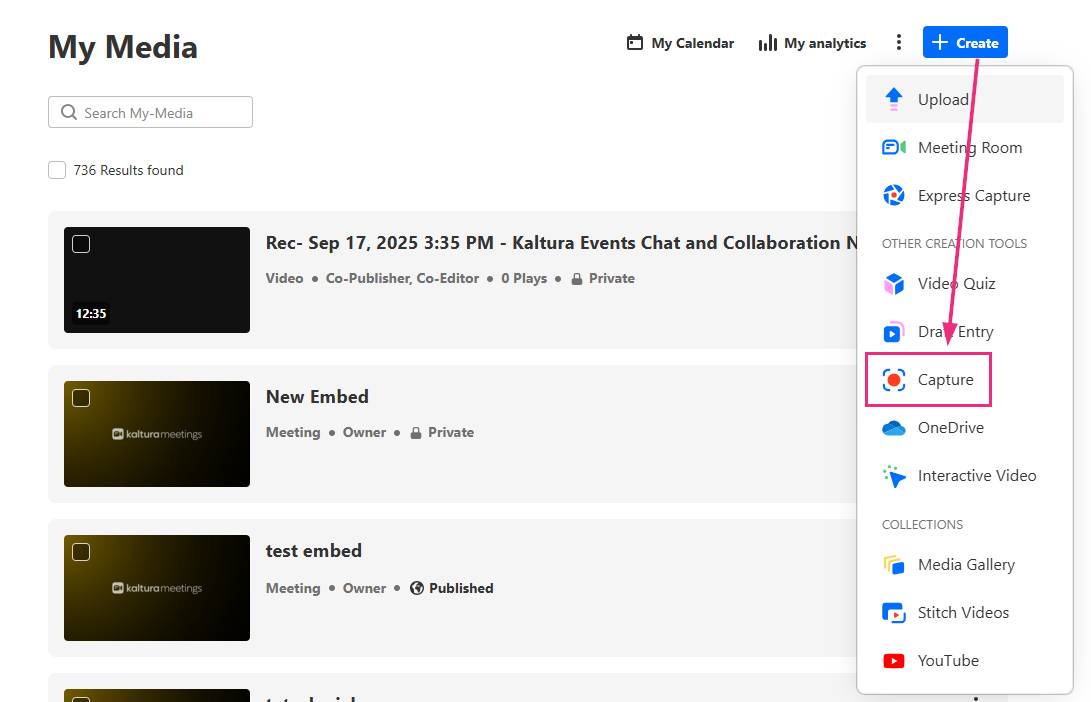Open the 12:35 video thumbnail
The image size is (1091, 702).
tap(157, 280)
